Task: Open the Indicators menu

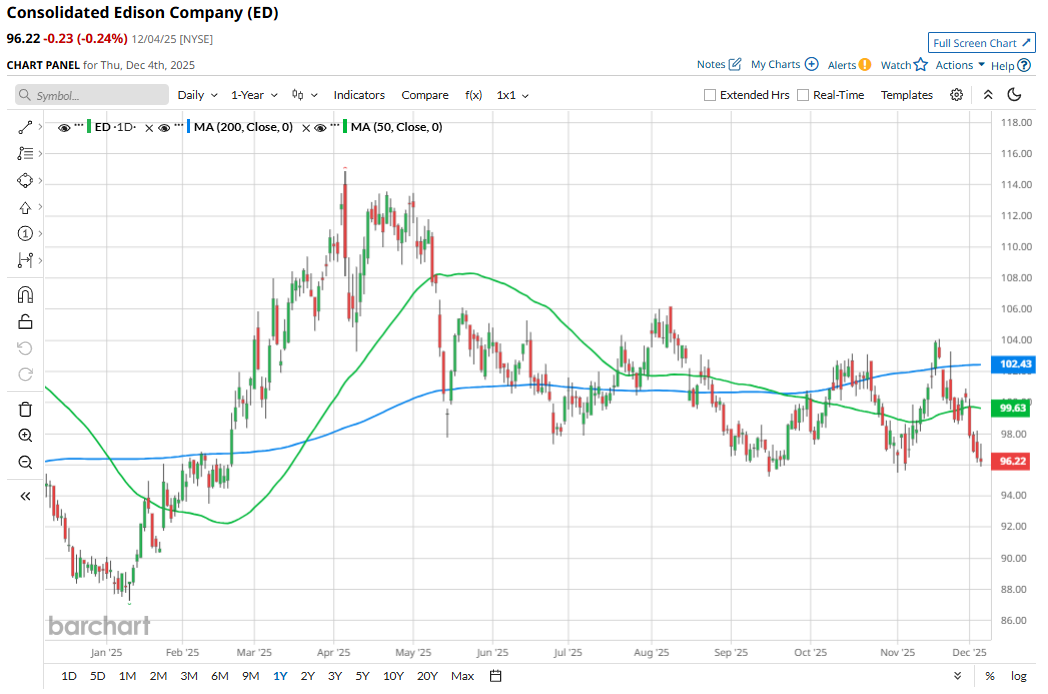Action: point(359,95)
